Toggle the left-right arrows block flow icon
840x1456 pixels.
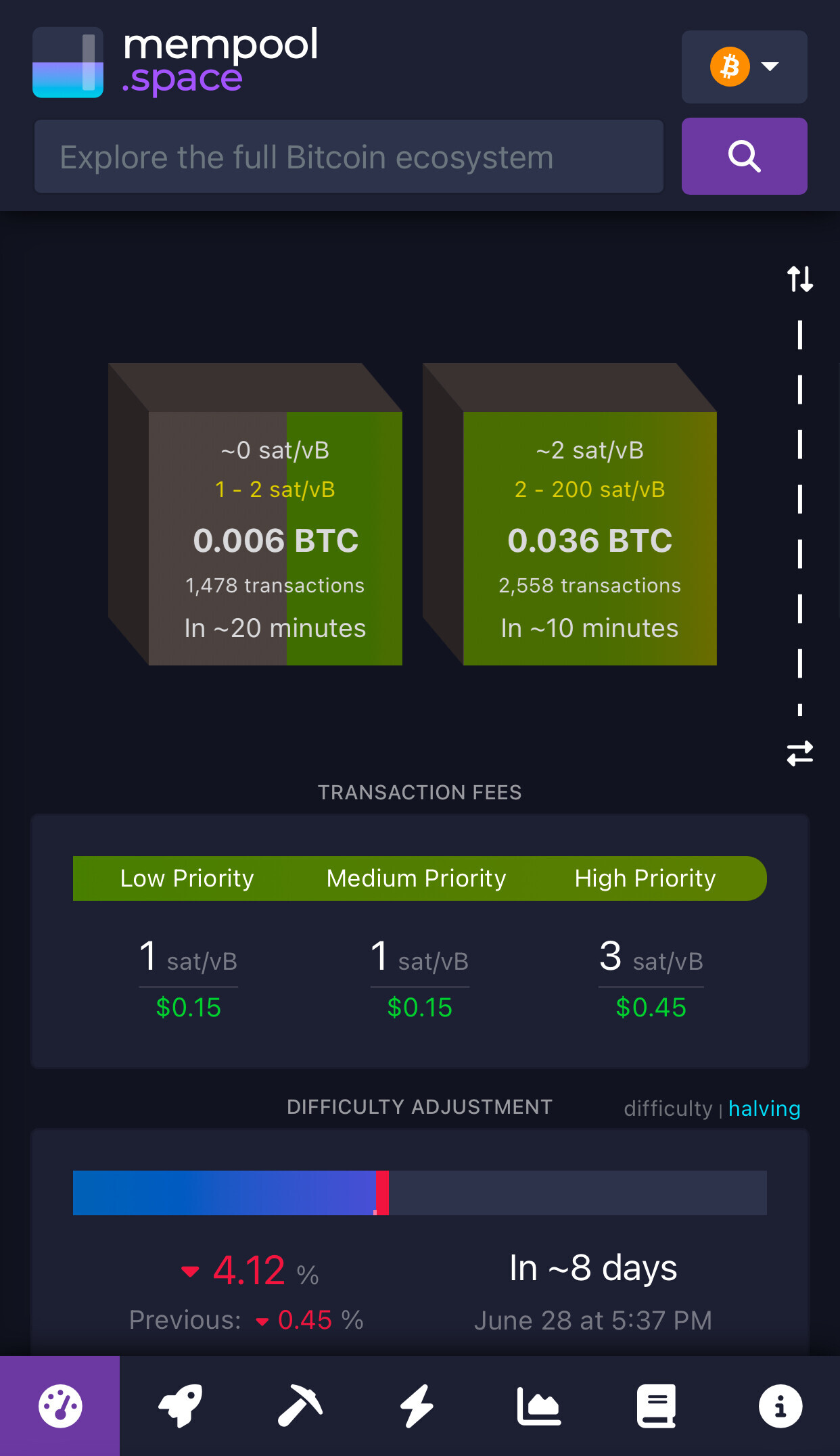(x=800, y=753)
